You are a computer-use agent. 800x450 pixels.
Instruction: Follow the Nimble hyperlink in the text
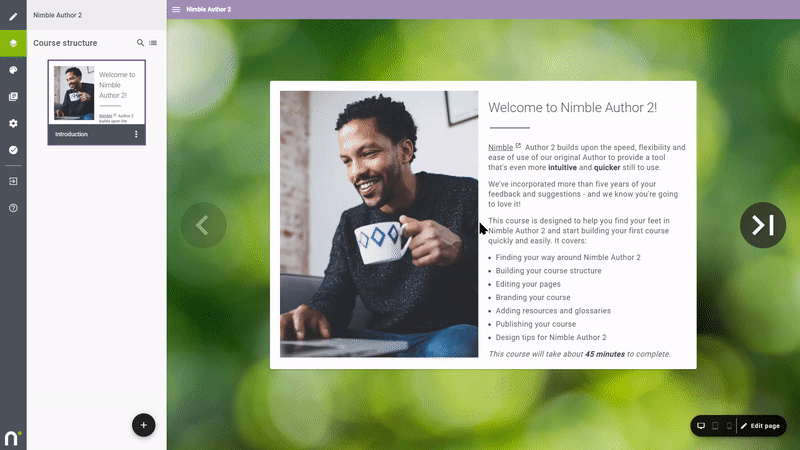(x=501, y=147)
